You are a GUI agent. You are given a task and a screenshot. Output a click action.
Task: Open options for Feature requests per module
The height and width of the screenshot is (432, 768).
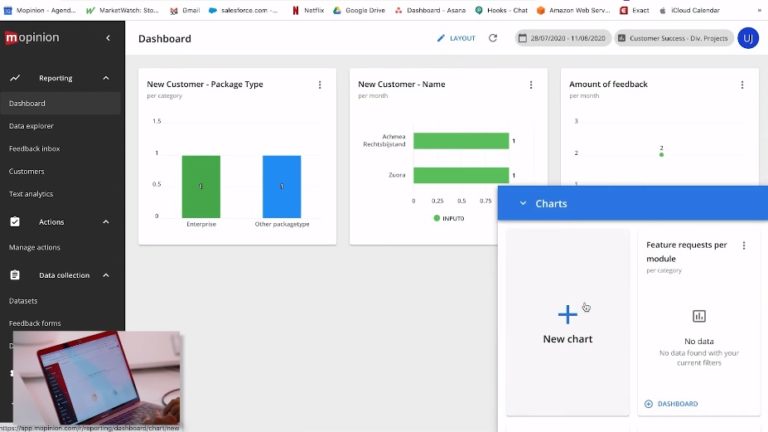click(743, 245)
